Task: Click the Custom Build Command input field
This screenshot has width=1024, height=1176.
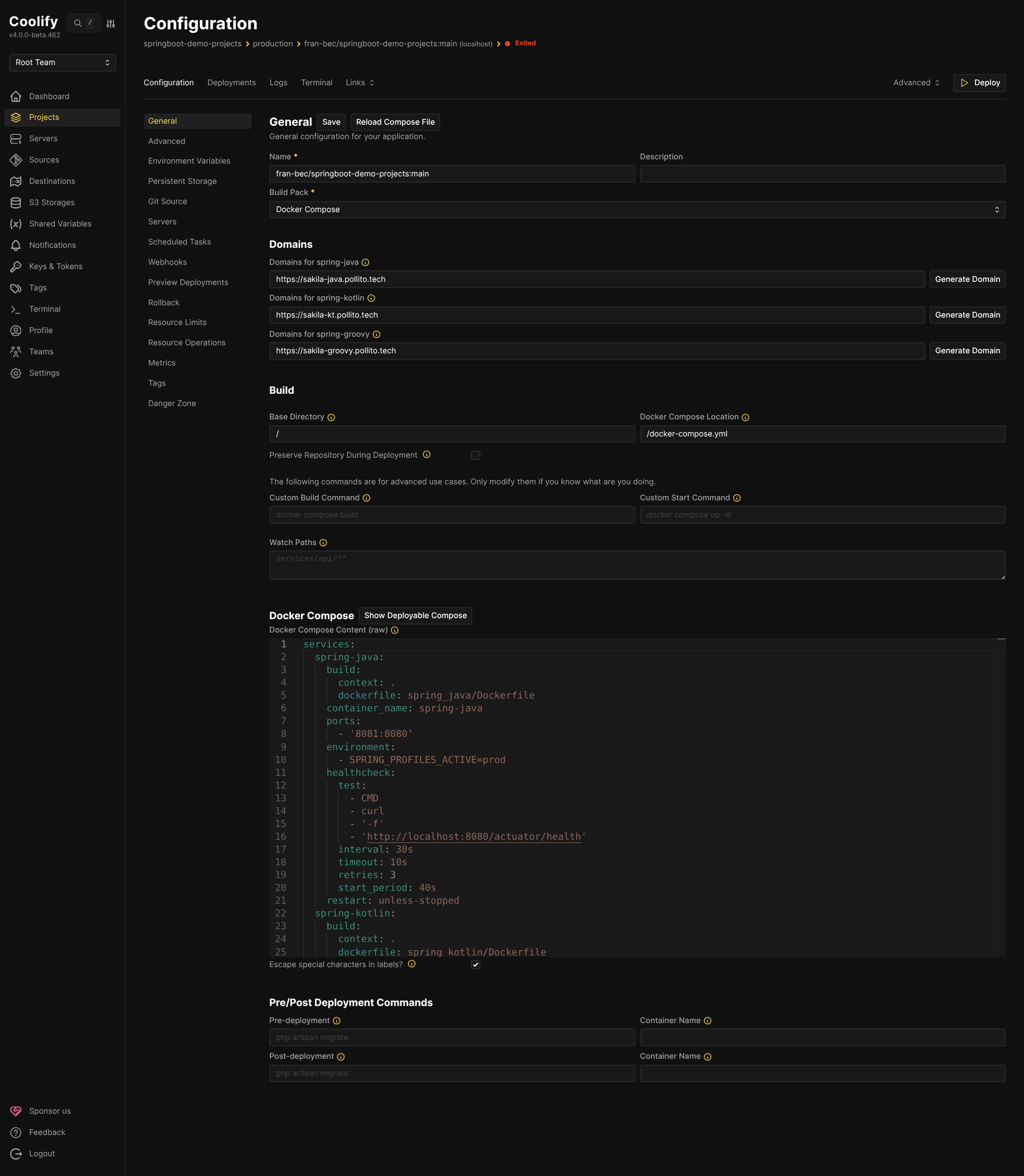Action: click(x=451, y=515)
